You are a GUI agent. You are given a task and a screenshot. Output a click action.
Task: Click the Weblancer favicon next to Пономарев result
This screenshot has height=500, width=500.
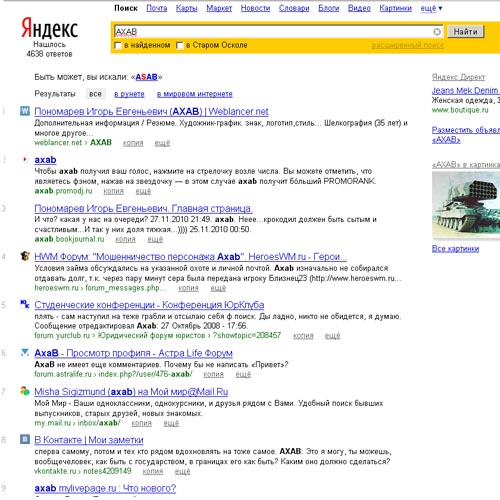tap(25, 111)
